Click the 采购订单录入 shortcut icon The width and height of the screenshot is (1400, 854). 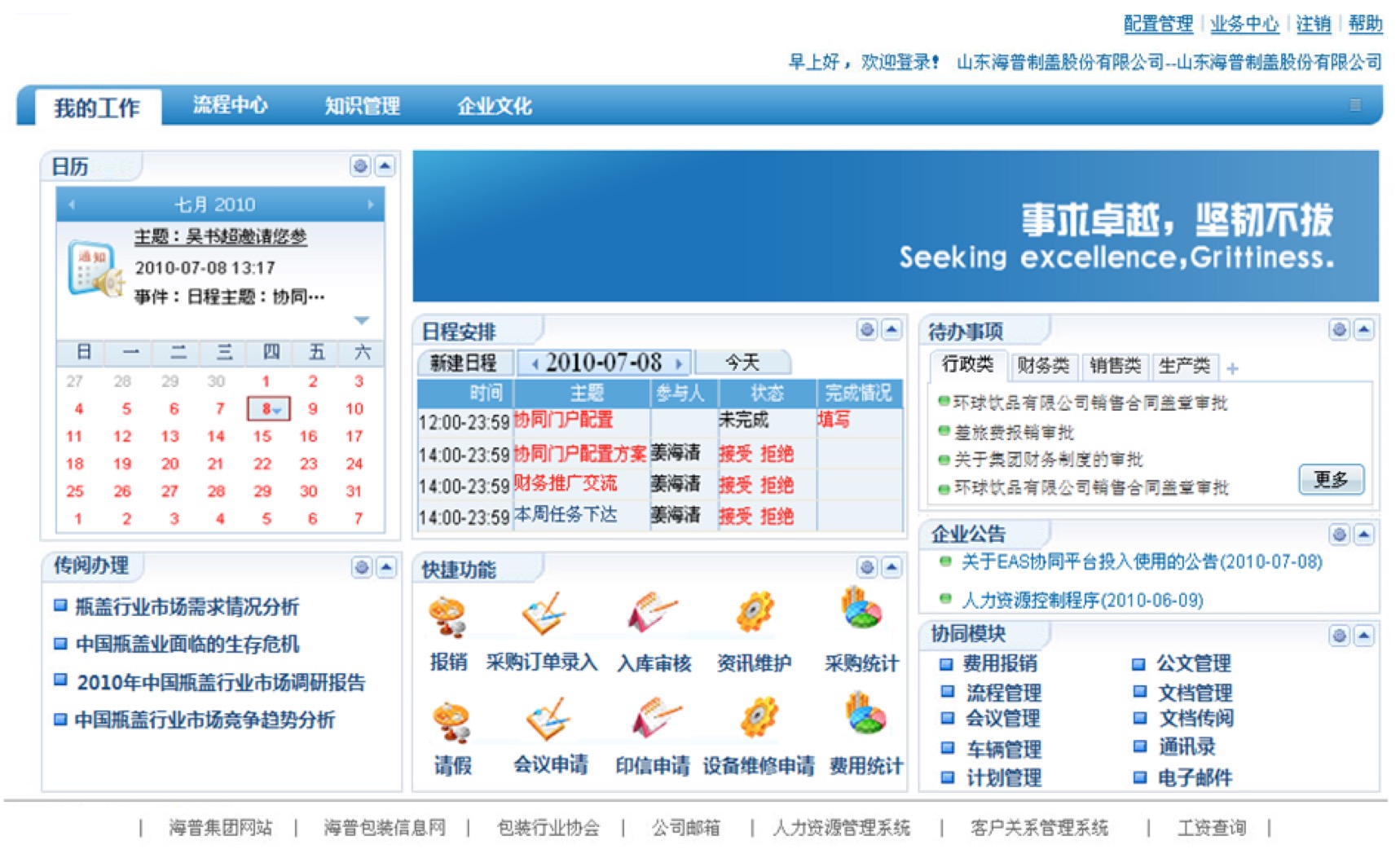click(543, 614)
